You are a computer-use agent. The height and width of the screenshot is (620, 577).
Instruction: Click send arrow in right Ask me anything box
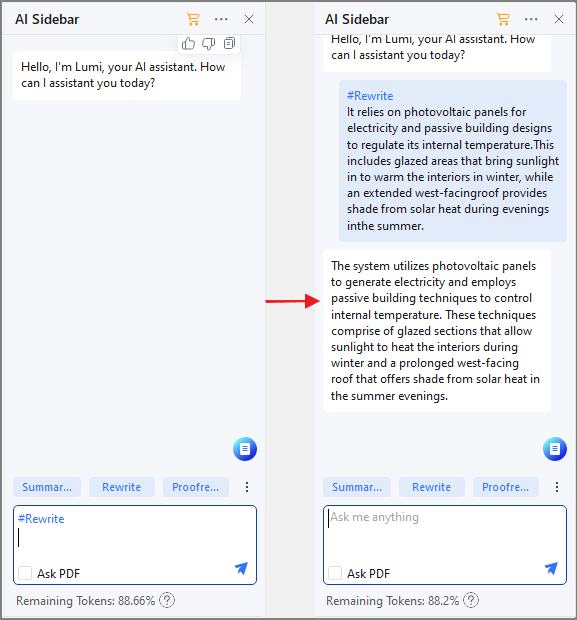[551, 568]
